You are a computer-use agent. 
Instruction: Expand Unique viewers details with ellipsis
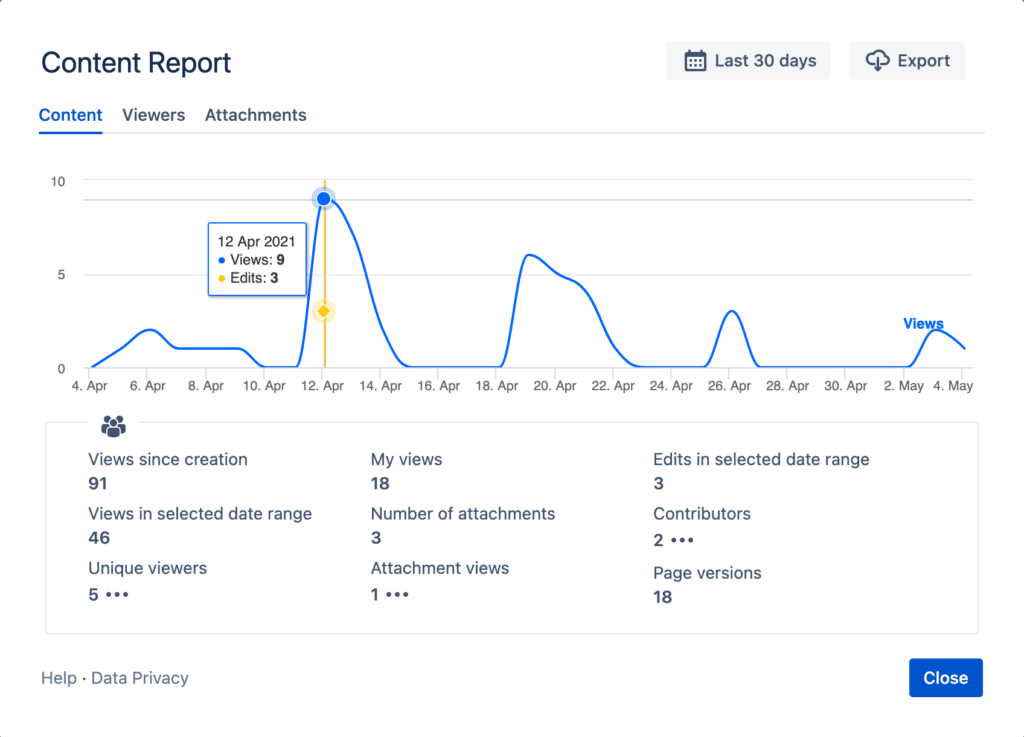(118, 595)
